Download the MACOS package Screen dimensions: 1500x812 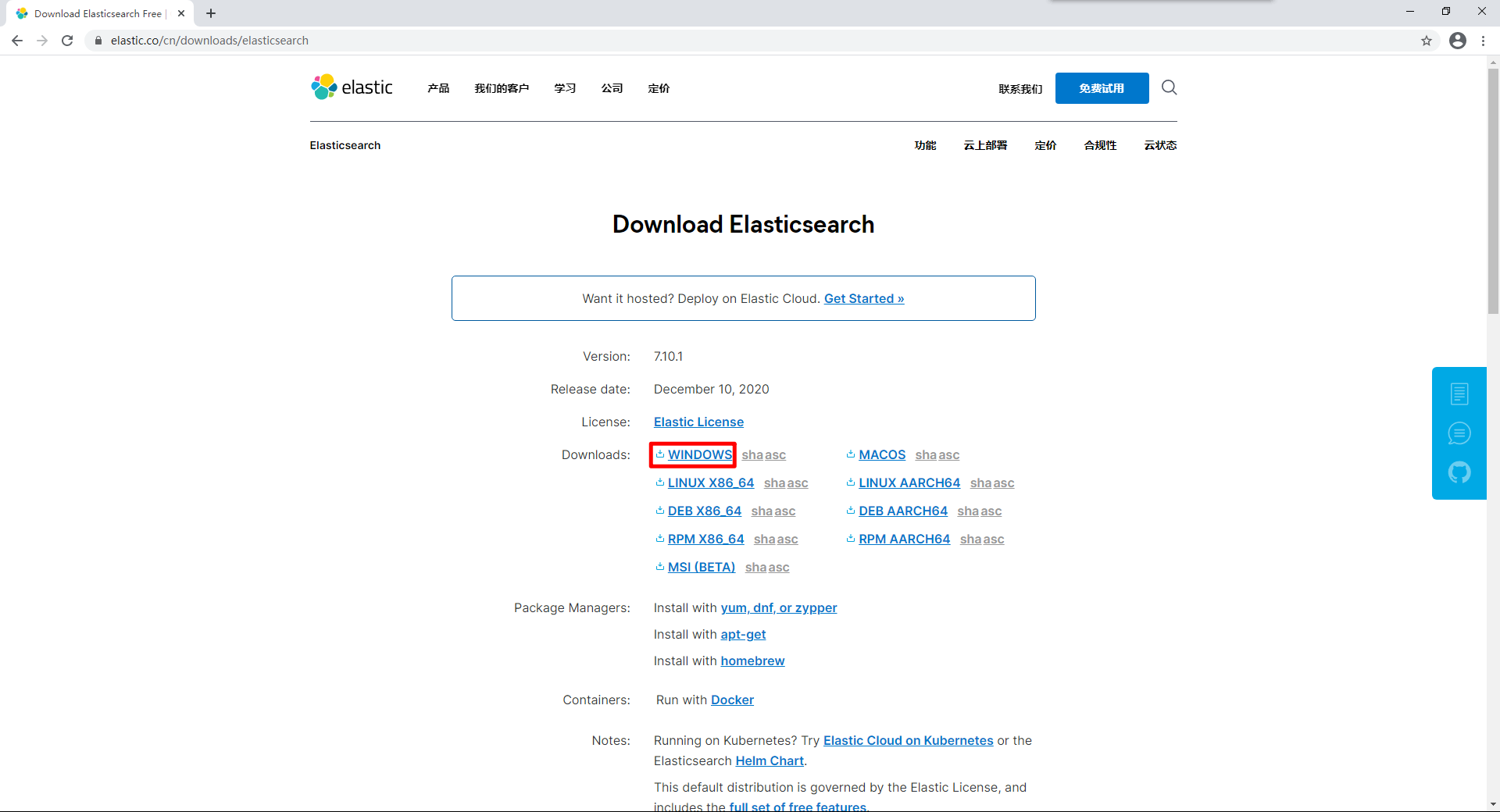coord(882,454)
